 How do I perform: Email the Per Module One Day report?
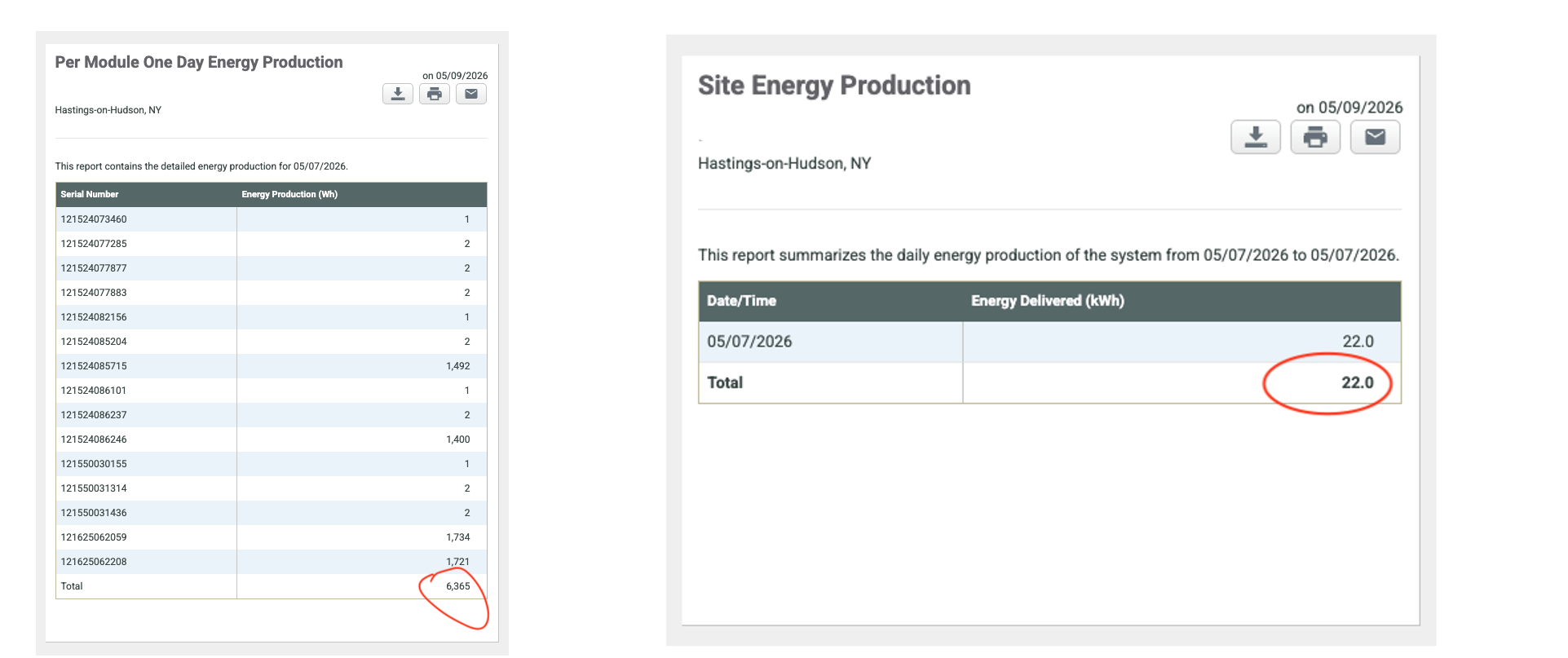click(471, 94)
